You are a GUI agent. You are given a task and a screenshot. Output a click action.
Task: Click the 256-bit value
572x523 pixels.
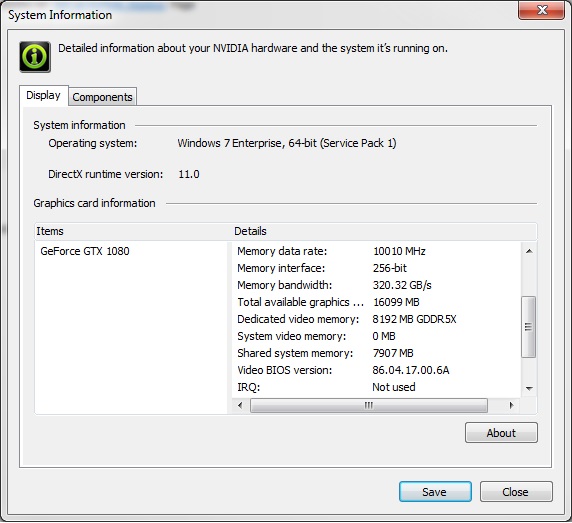[390, 268]
